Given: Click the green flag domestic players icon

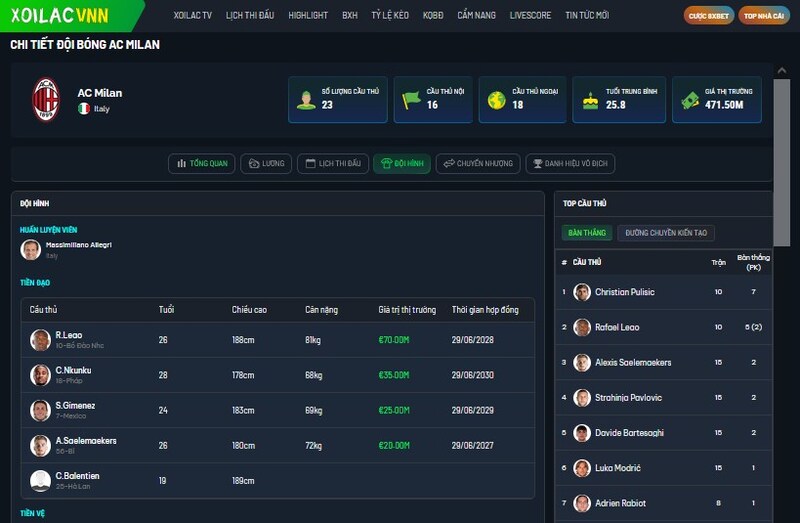Looking at the screenshot, I should (411, 100).
